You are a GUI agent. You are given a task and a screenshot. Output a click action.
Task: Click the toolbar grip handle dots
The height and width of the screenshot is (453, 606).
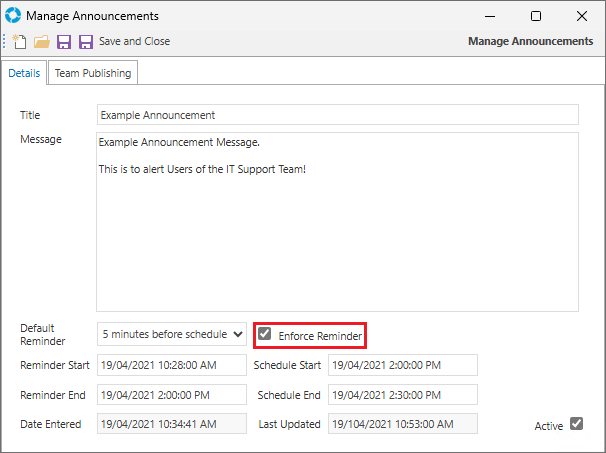tap(4, 41)
